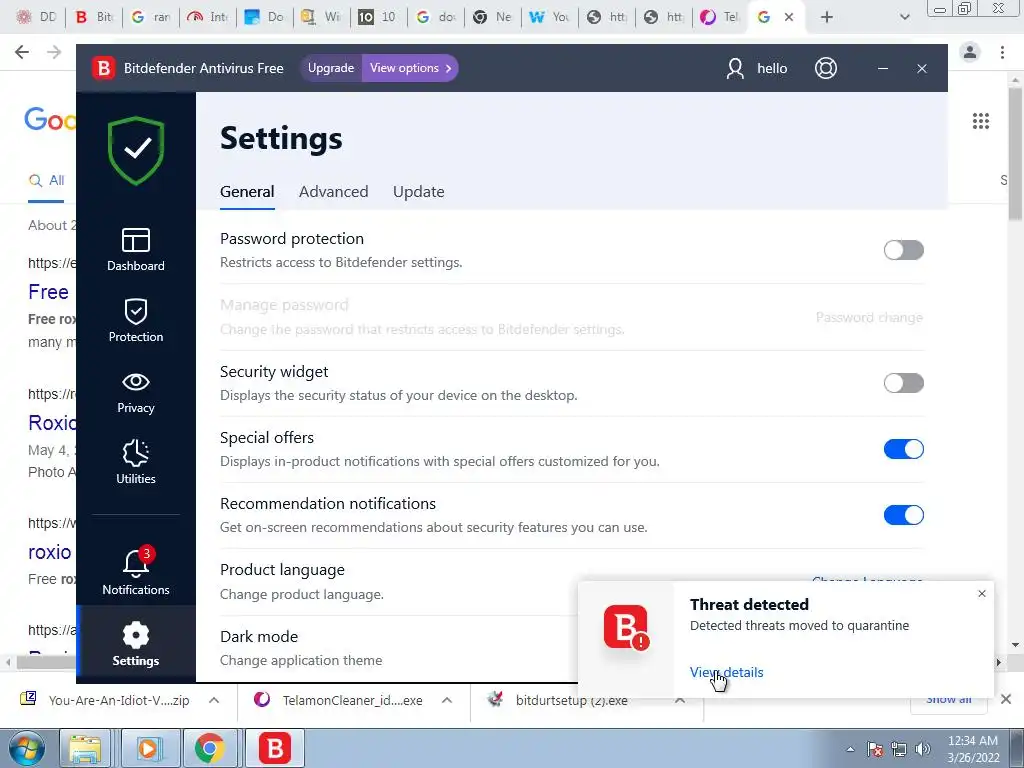Click the Bitdefender icon in threat popup
The image size is (1024, 768).
(x=626, y=627)
